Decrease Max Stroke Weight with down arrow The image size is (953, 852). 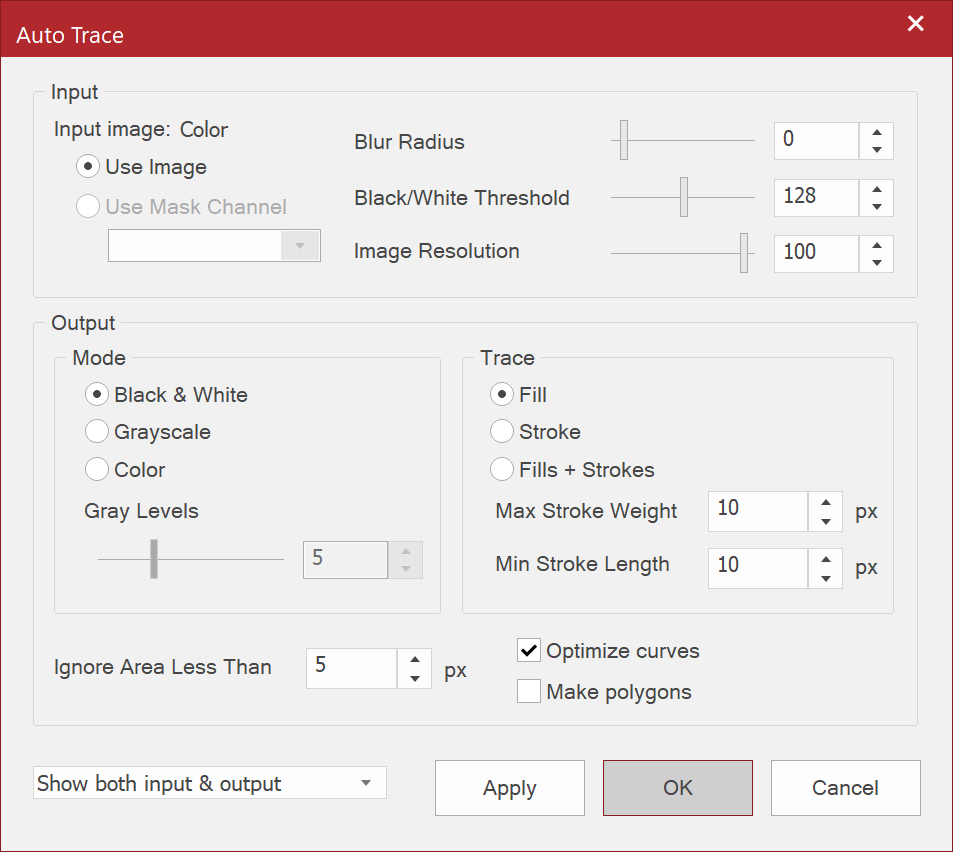pos(825,521)
